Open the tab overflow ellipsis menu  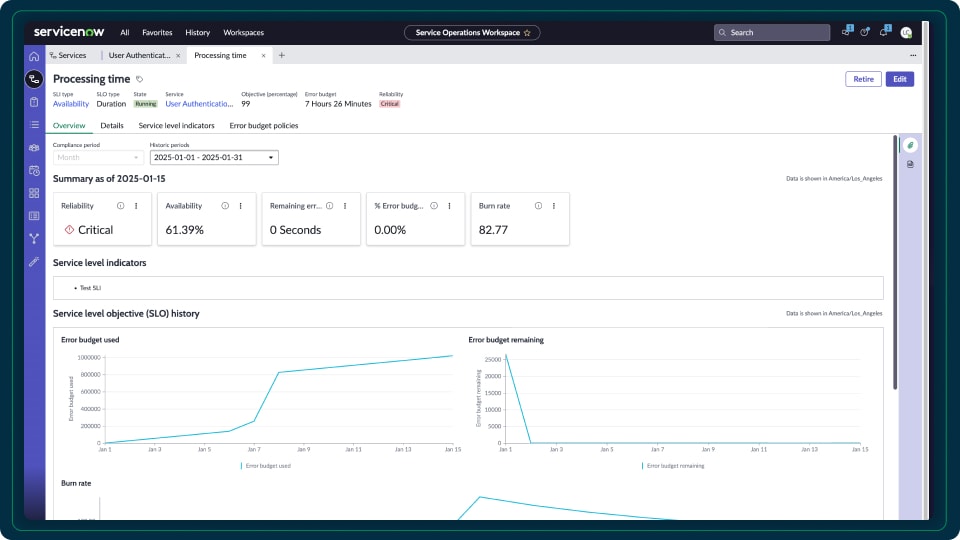[913, 55]
